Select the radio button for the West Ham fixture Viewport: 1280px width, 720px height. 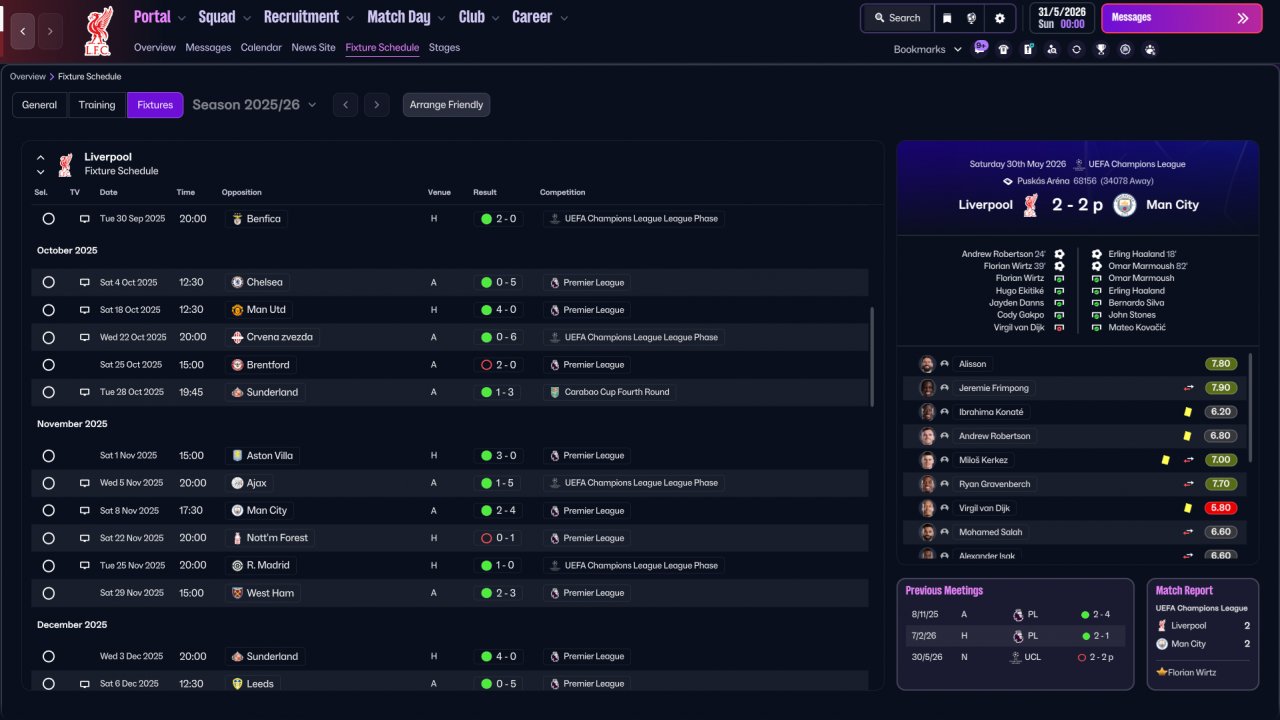pos(48,593)
